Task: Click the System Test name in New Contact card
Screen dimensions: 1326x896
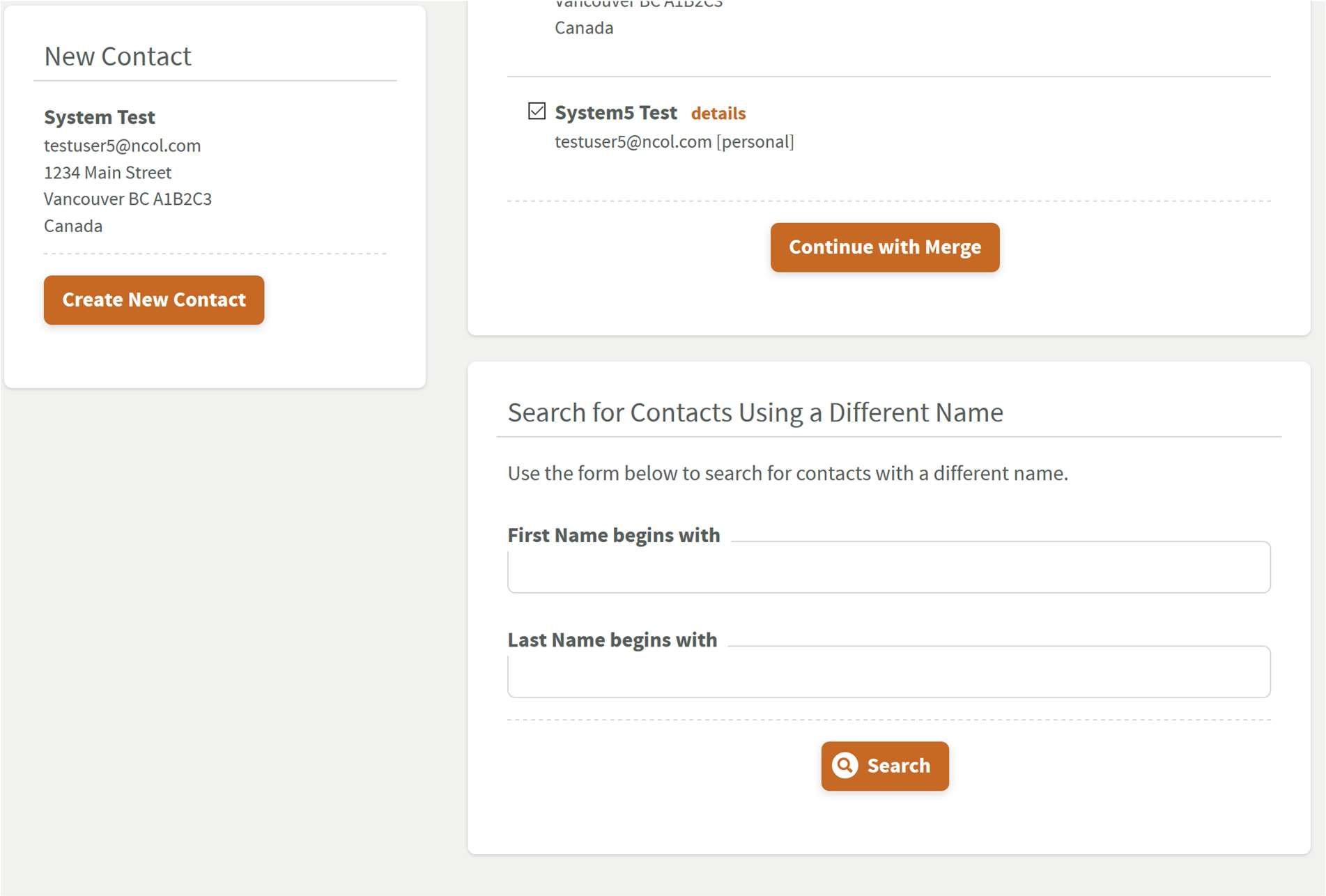Action: click(99, 117)
